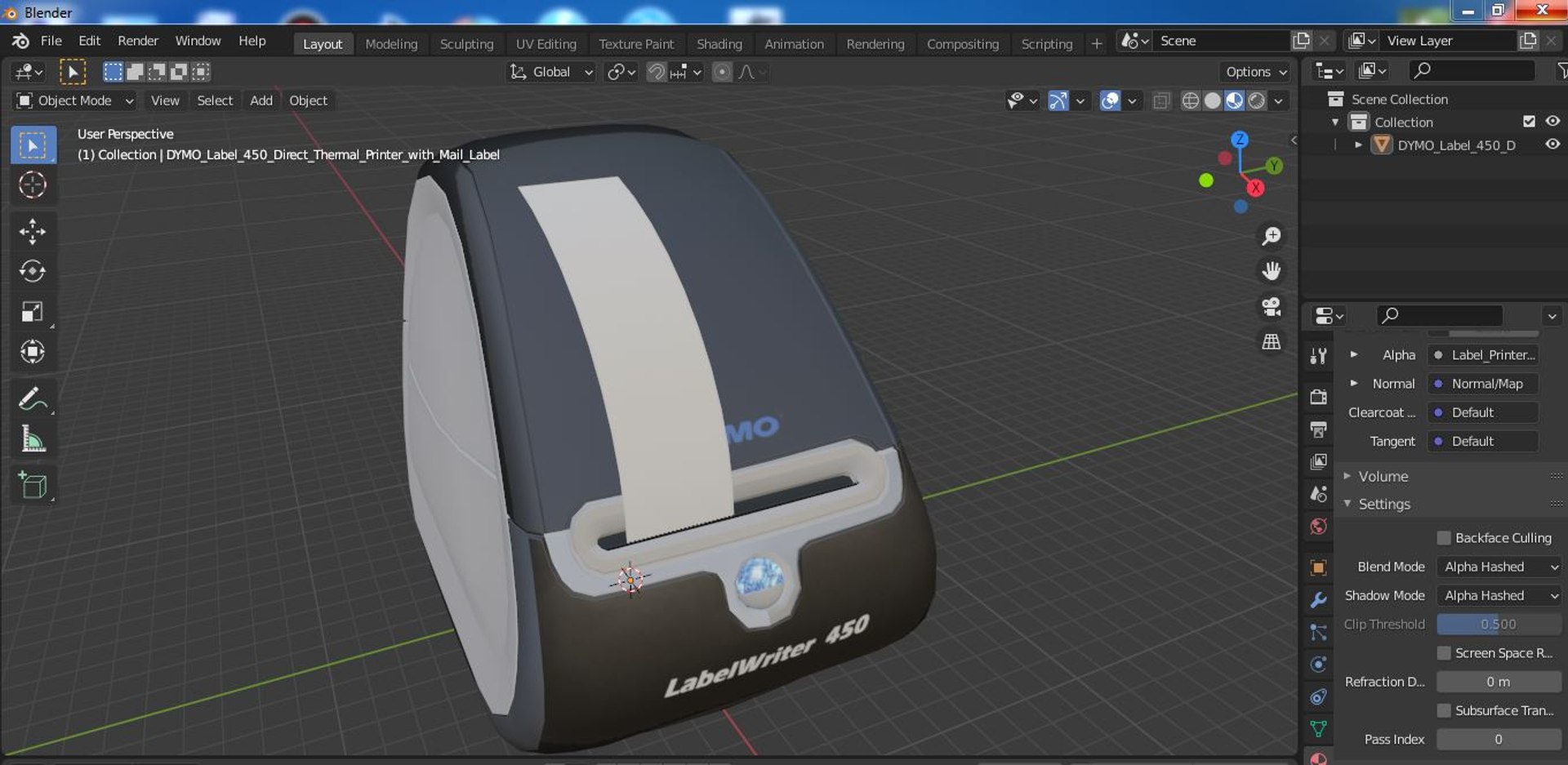1568x765 pixels.
Task: Activate the 3D Cursor tool
Action: point(33,185)
